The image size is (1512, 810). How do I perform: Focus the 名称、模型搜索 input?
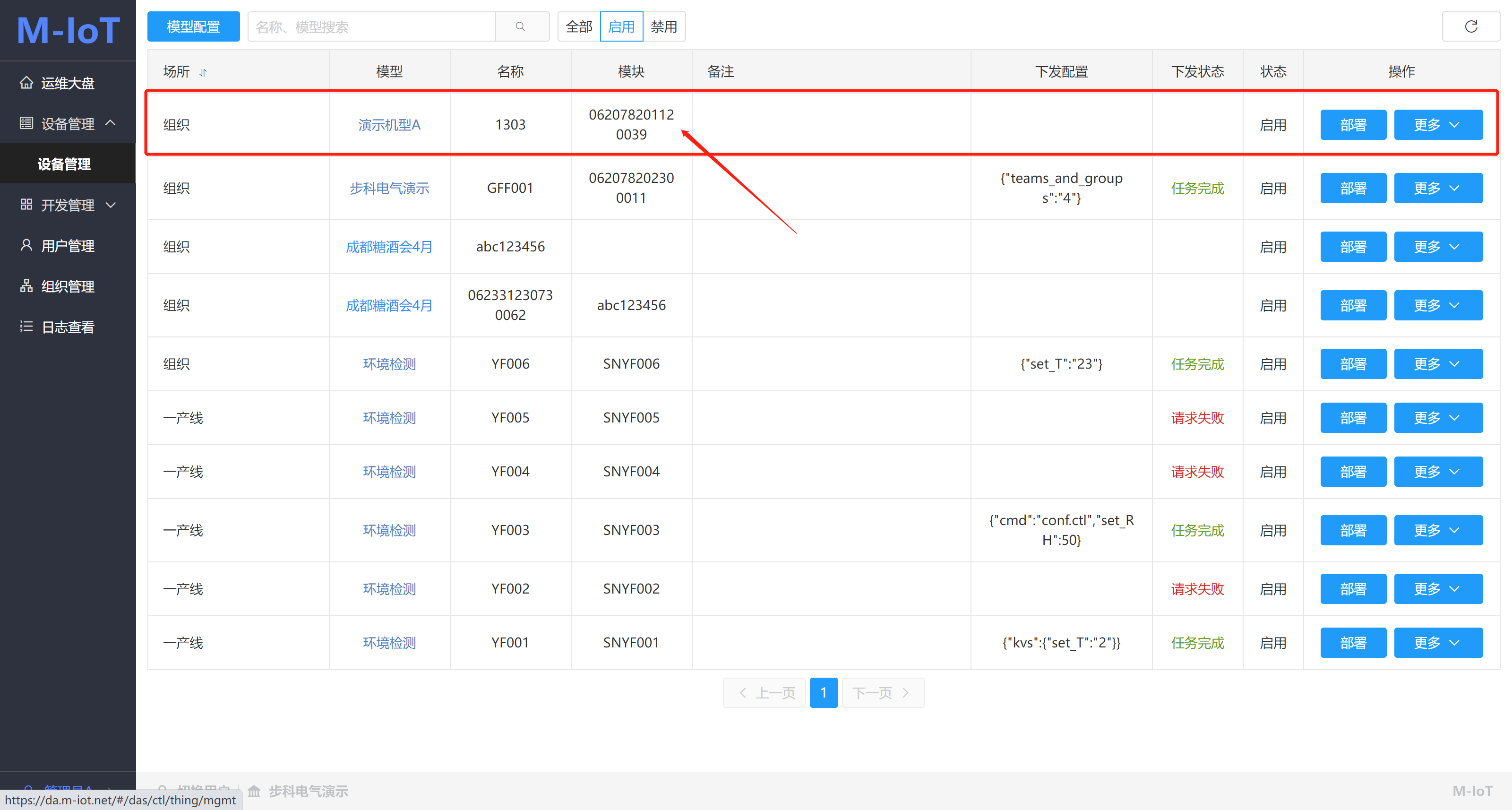click(371, 26)
